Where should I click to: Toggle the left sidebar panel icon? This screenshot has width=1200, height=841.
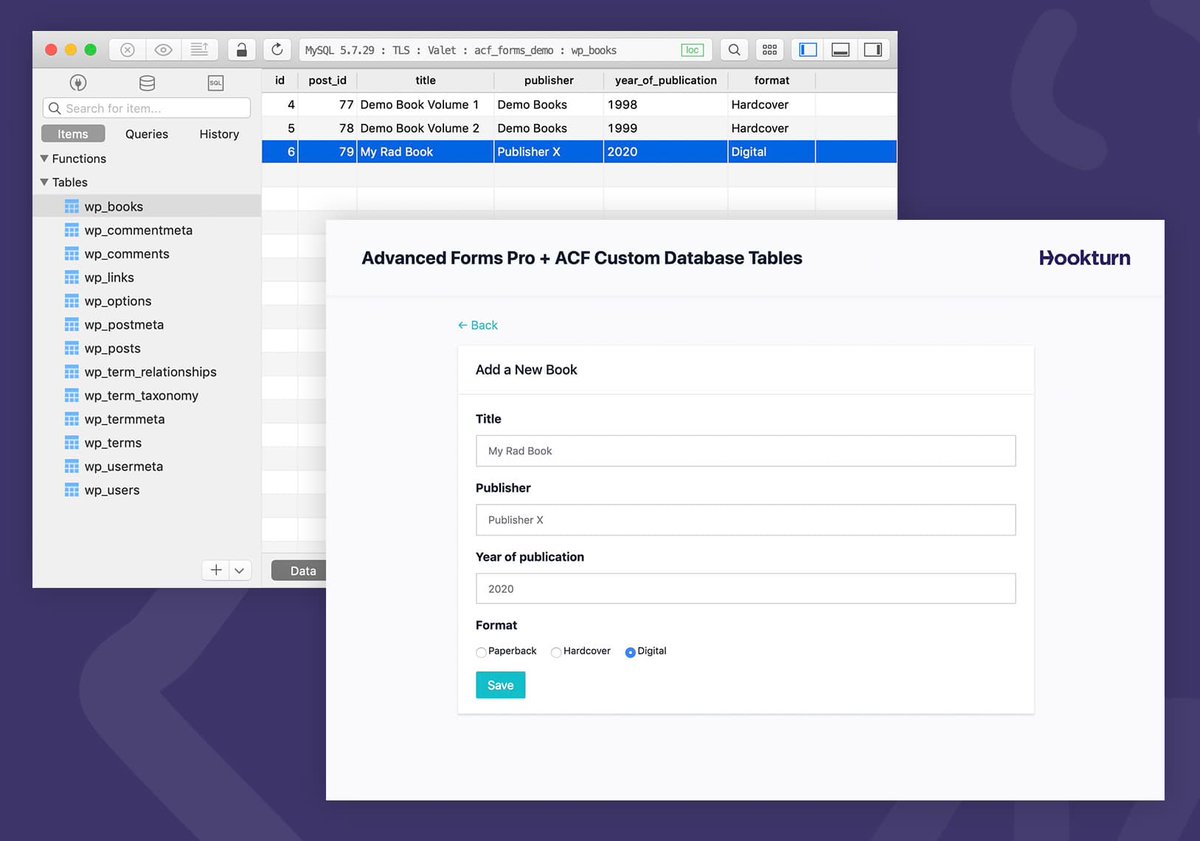(x=809, y=50)
